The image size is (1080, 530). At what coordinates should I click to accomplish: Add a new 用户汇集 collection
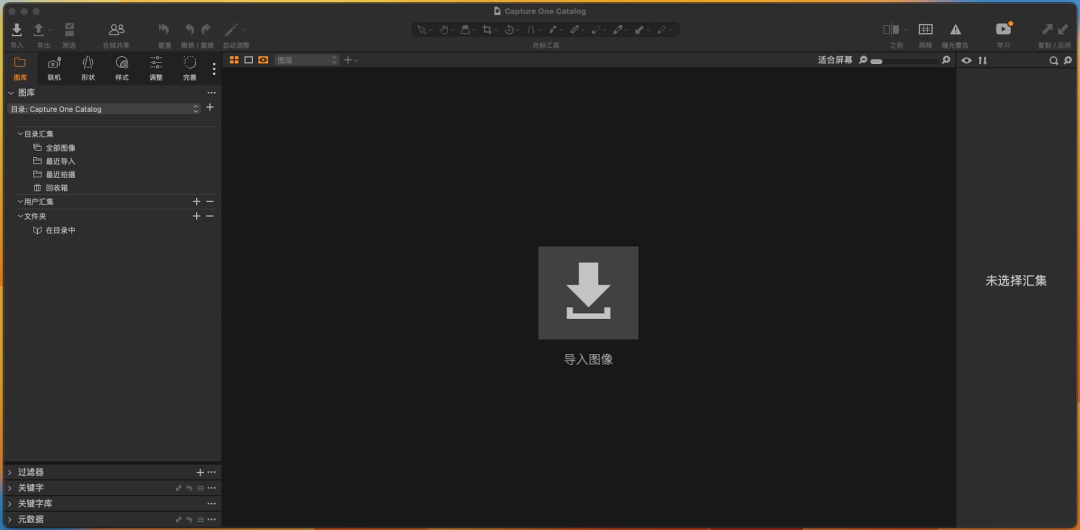click(196, 202)
